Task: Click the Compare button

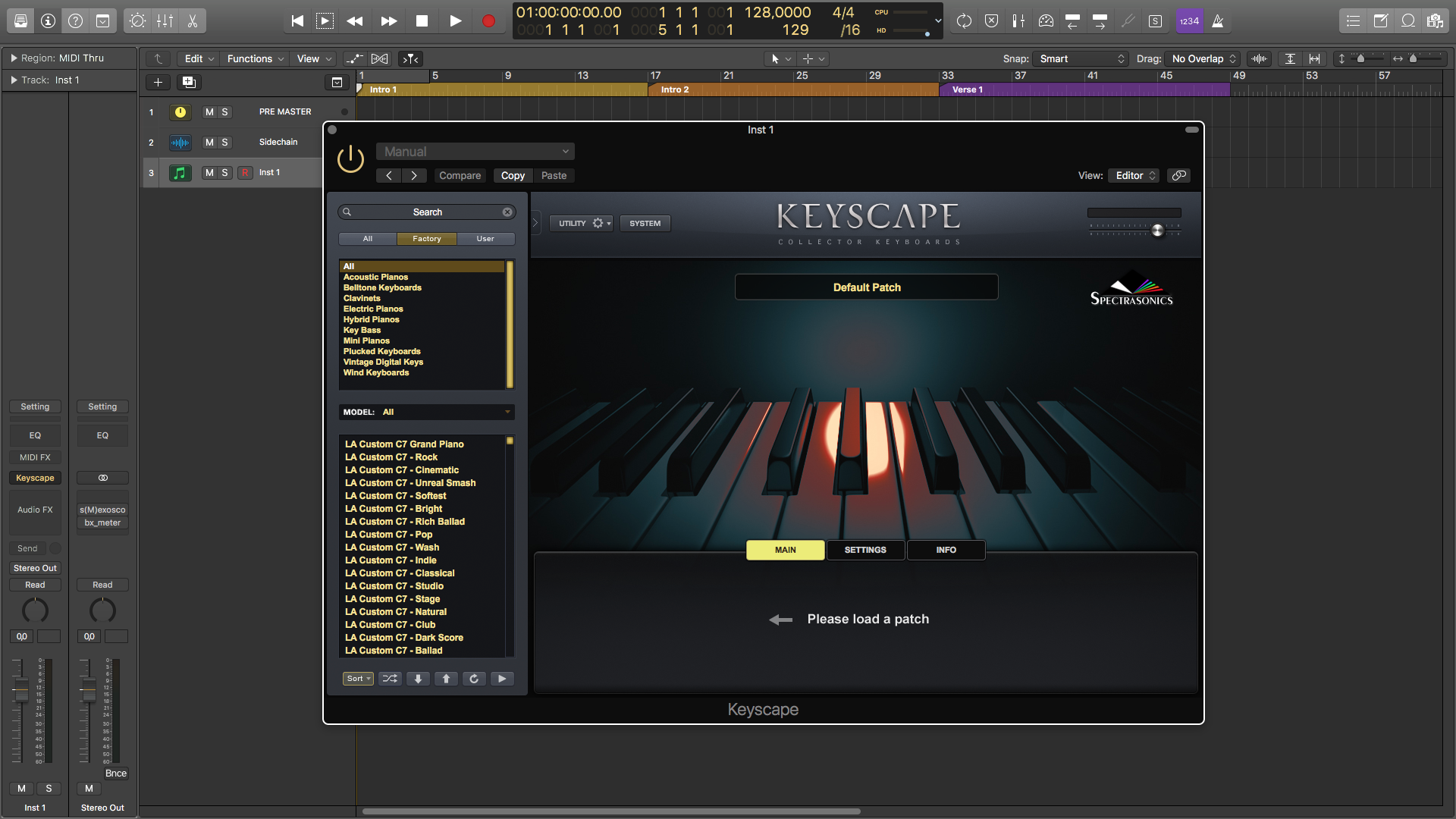Action: pos(460,176)
